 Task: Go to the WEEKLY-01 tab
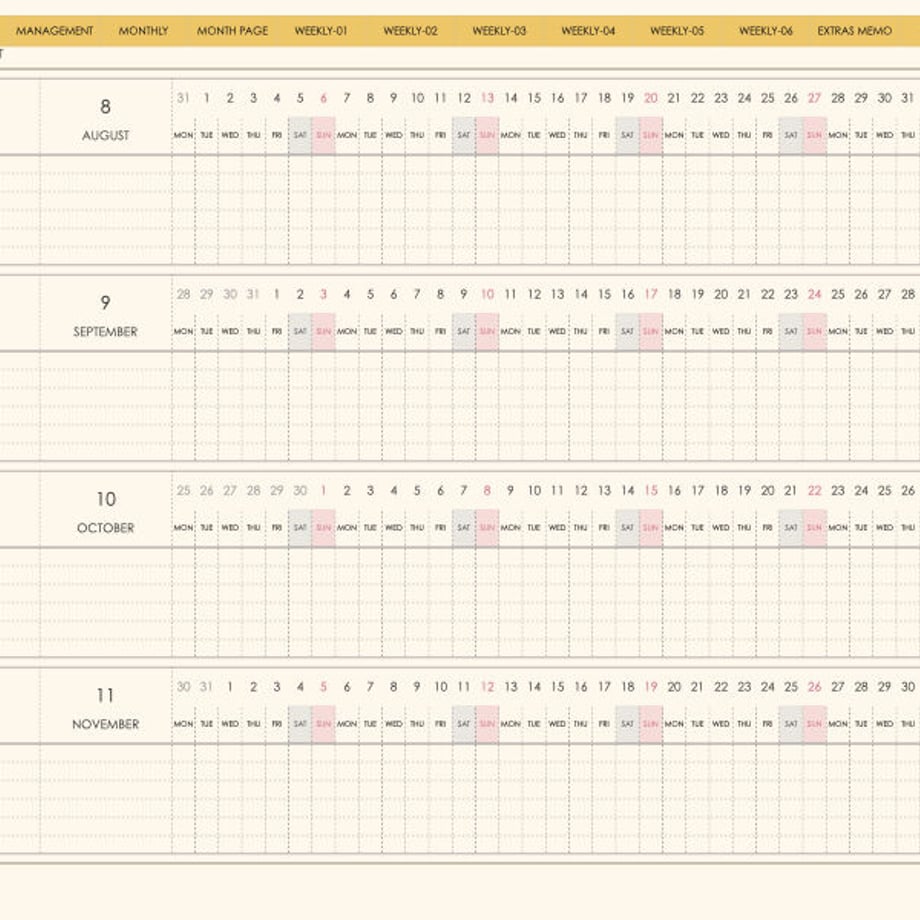click(321, 31)
